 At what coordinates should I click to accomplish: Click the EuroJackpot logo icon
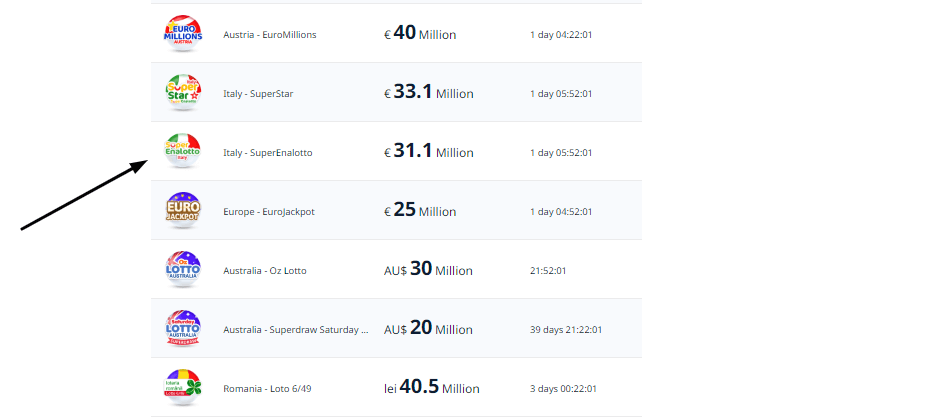point(183,210)
